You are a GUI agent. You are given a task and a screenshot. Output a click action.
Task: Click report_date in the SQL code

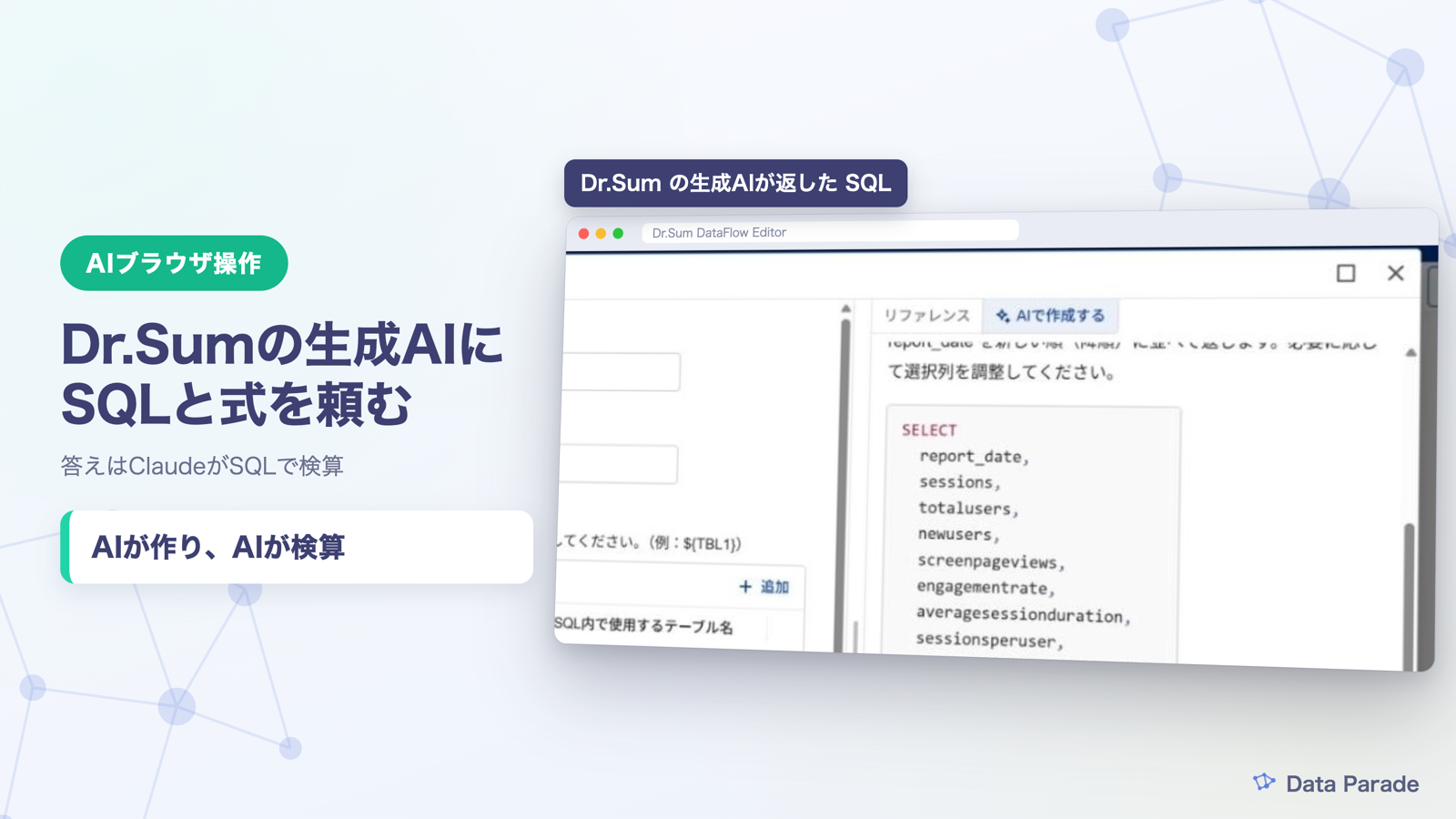[971, 456]
